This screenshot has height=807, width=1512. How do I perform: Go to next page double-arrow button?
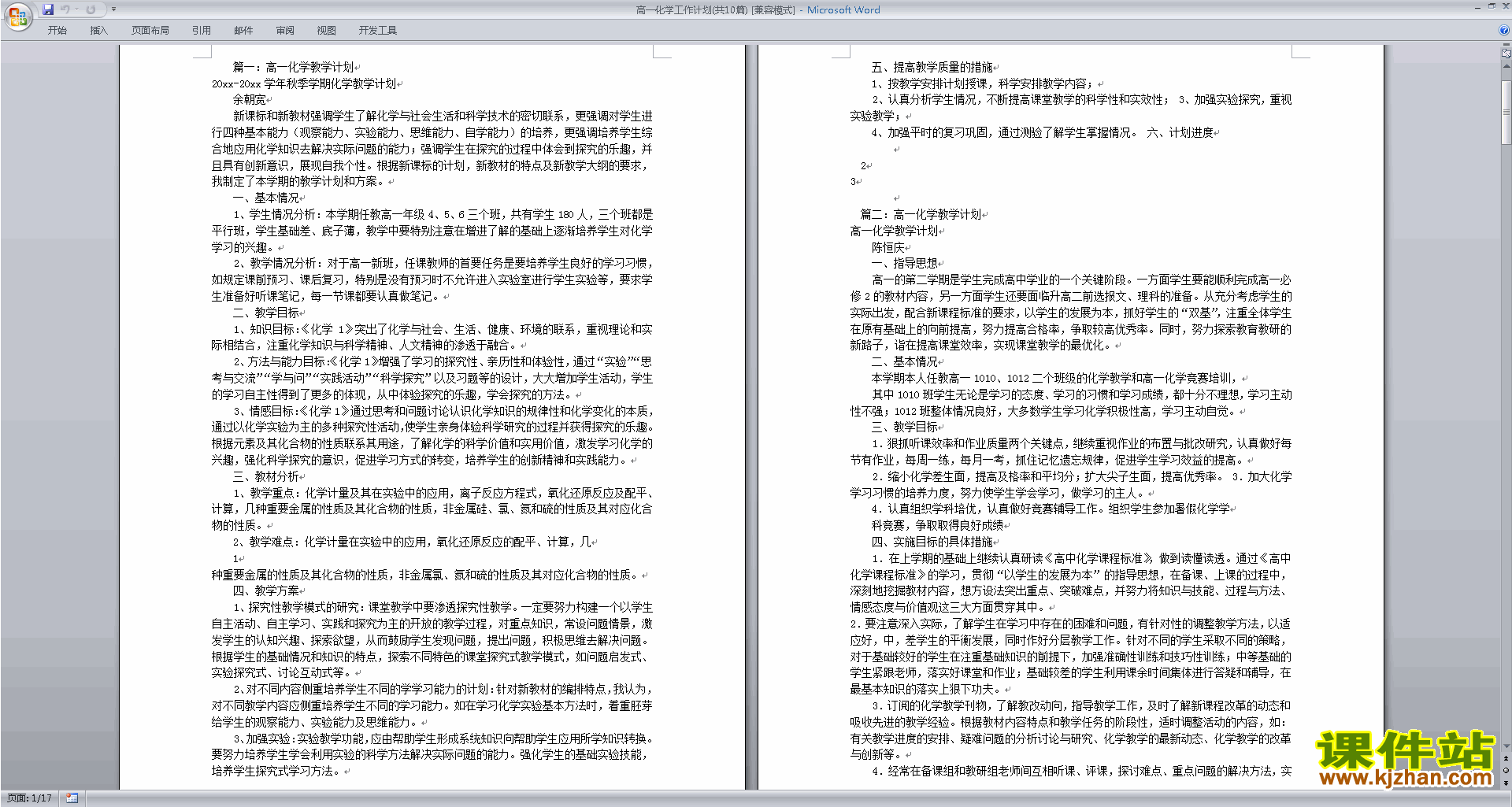tap(1506, 783)
